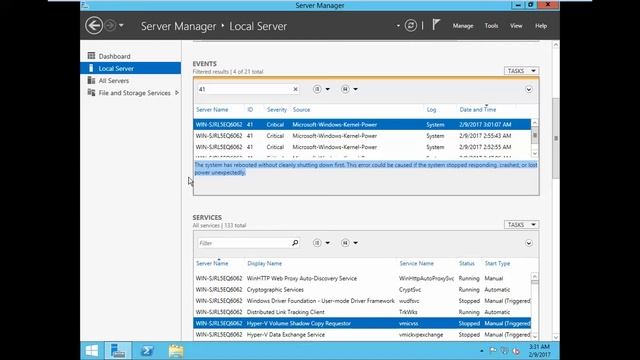Click the highlighted event description text
640x360 pixels.
pos(366,169)
